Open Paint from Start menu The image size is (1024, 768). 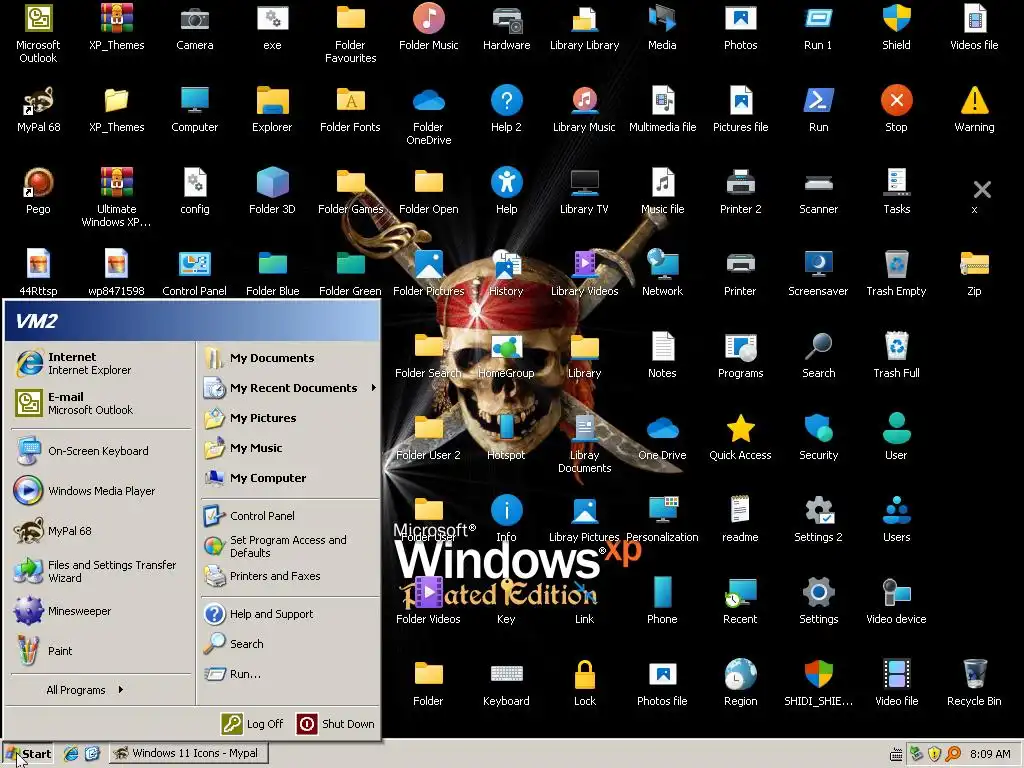(101, 651)
